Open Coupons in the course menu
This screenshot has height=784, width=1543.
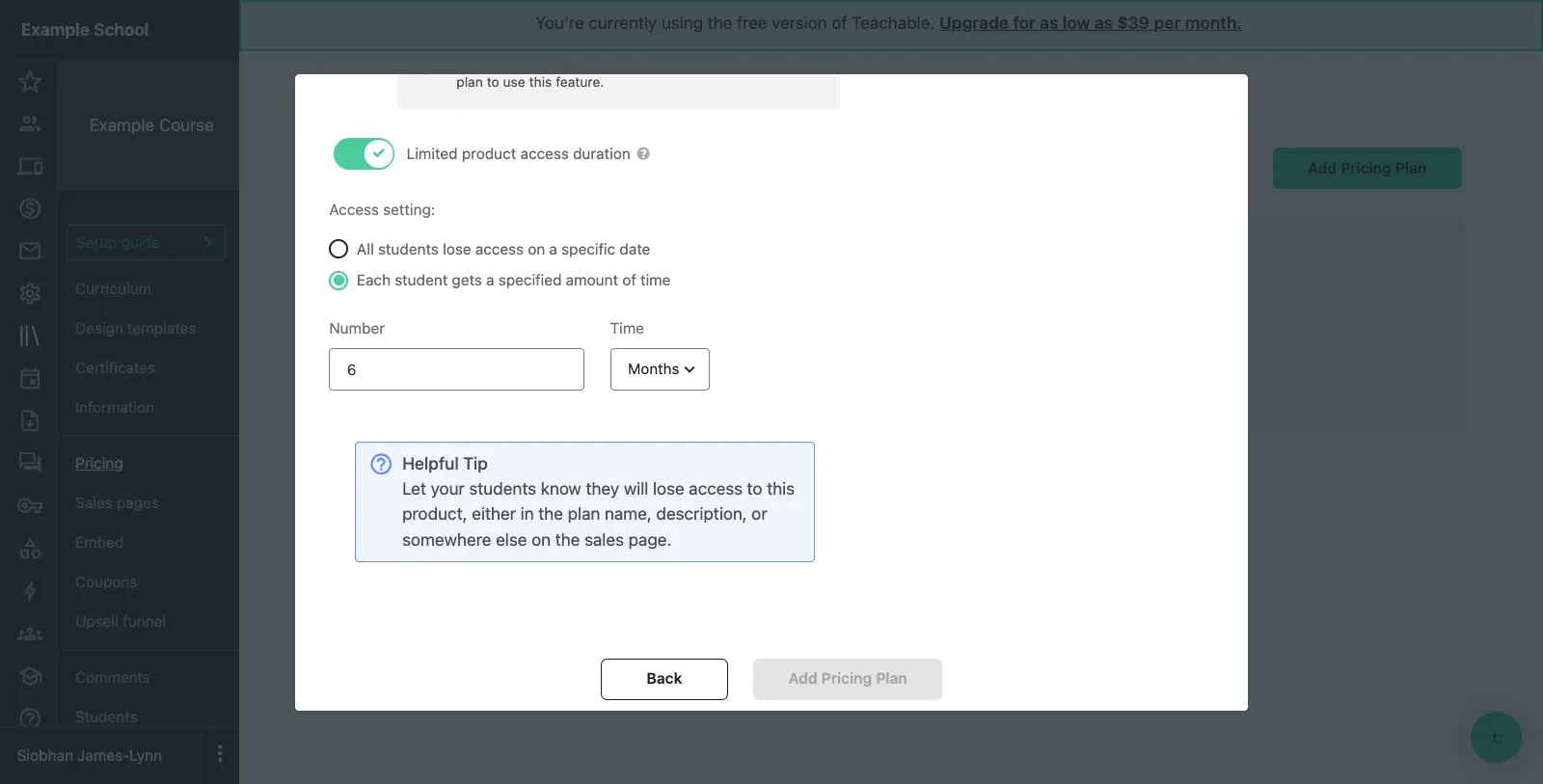click(106, 582)
